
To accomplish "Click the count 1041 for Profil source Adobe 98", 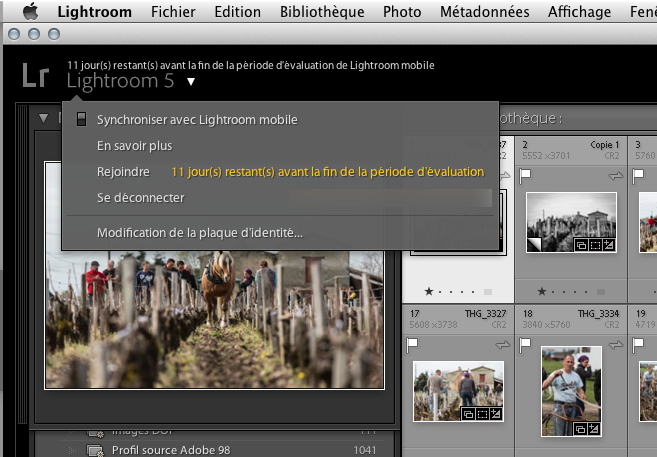I will pyautogui.click(x=365, y=450).
